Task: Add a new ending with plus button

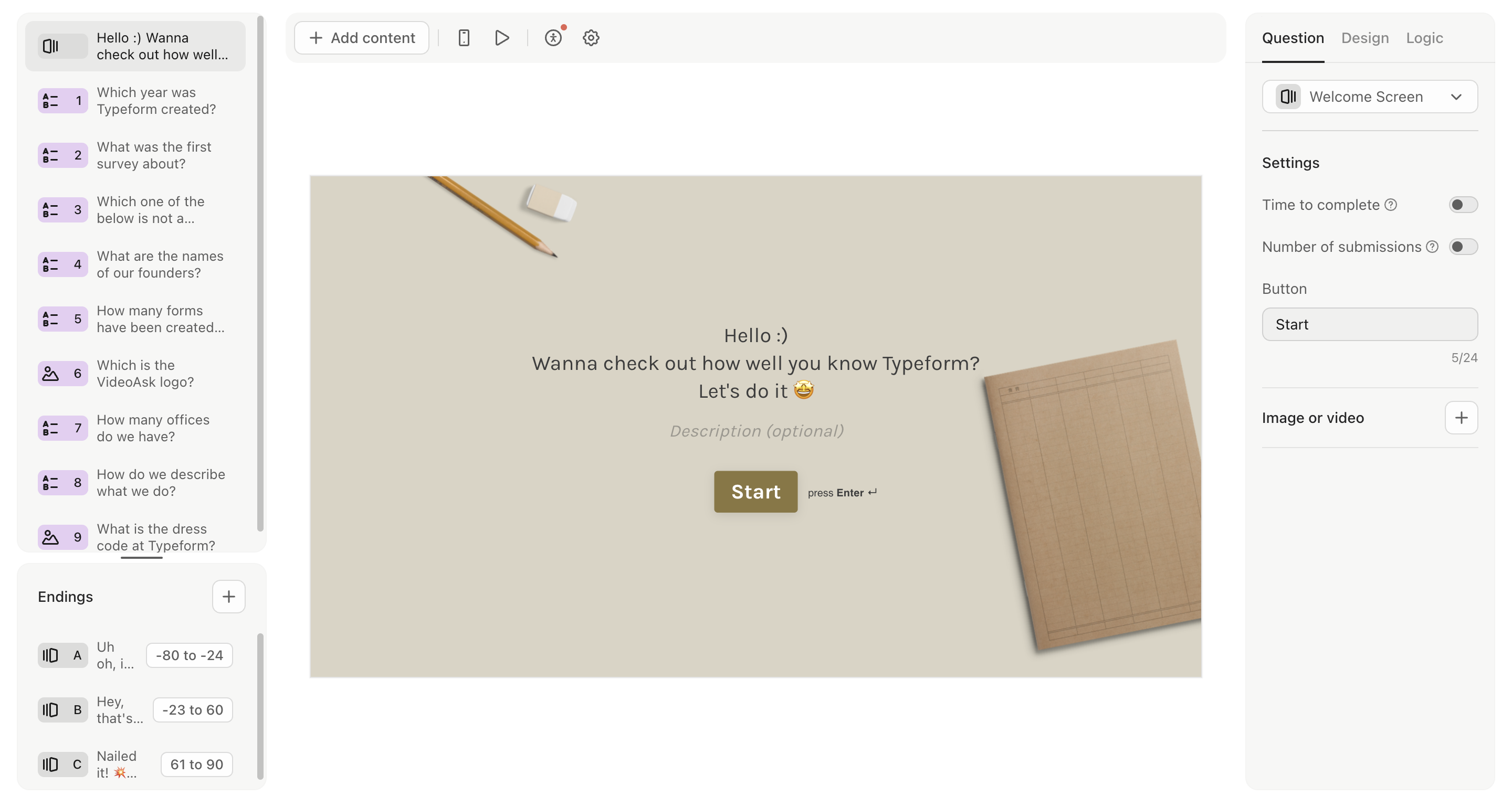Action: 228,597
